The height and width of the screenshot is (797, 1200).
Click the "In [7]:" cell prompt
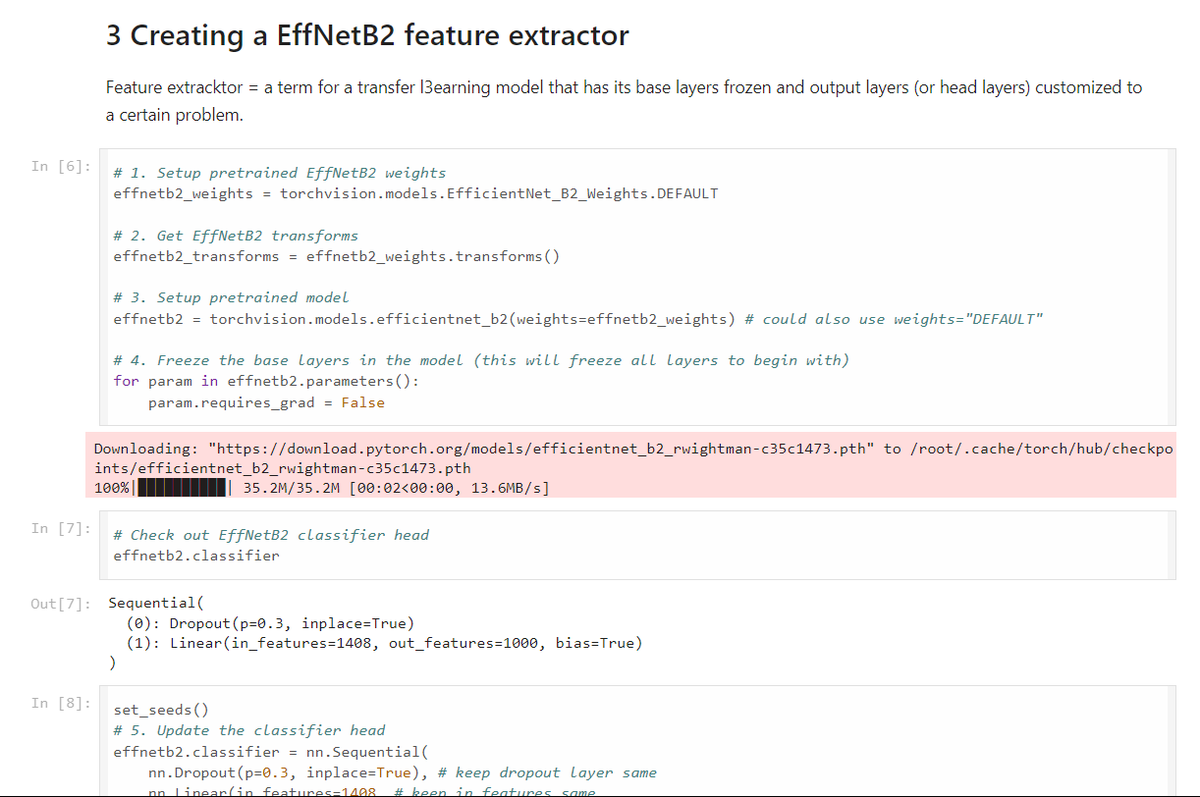tap(61, 527)
